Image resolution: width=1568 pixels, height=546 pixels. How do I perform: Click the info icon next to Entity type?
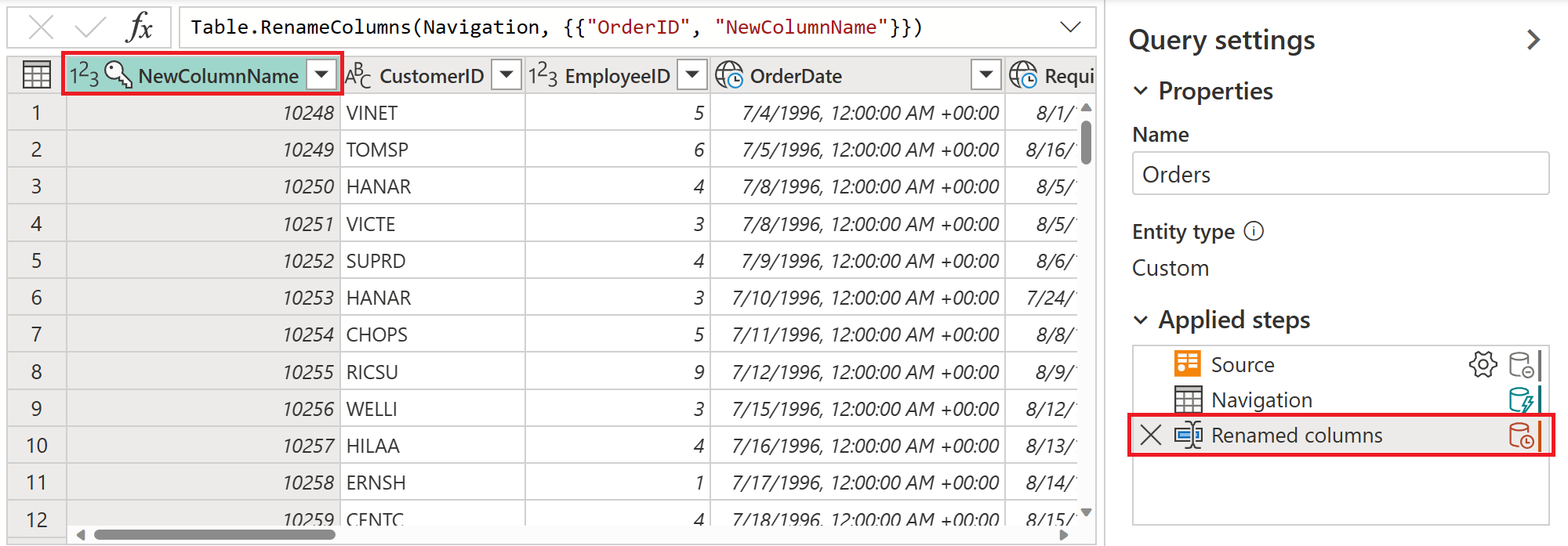(1254, 231)
